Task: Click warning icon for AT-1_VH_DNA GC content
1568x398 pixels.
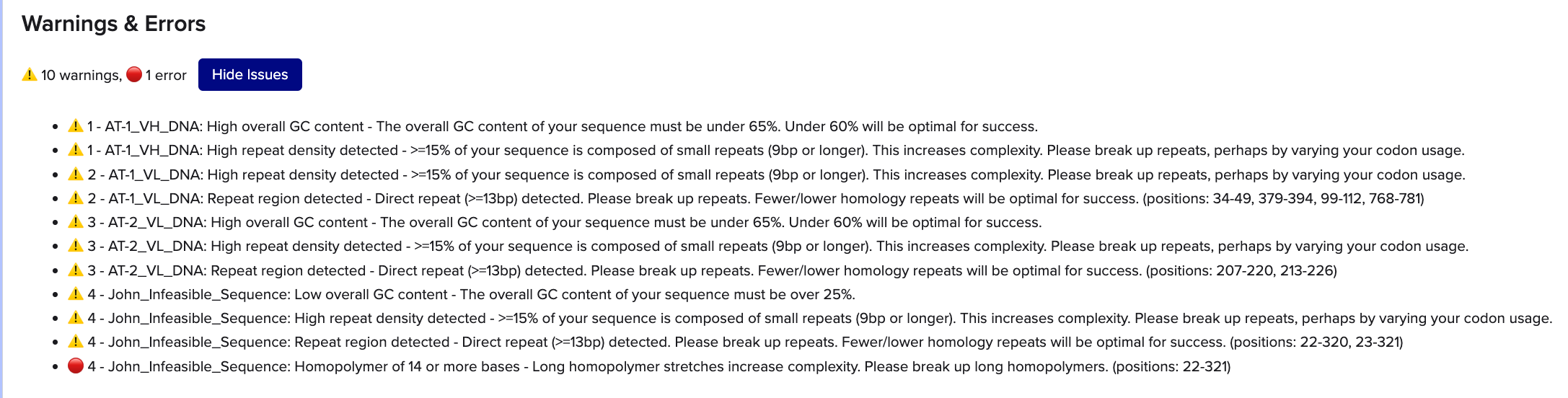Action: click(x=76, y=125)
